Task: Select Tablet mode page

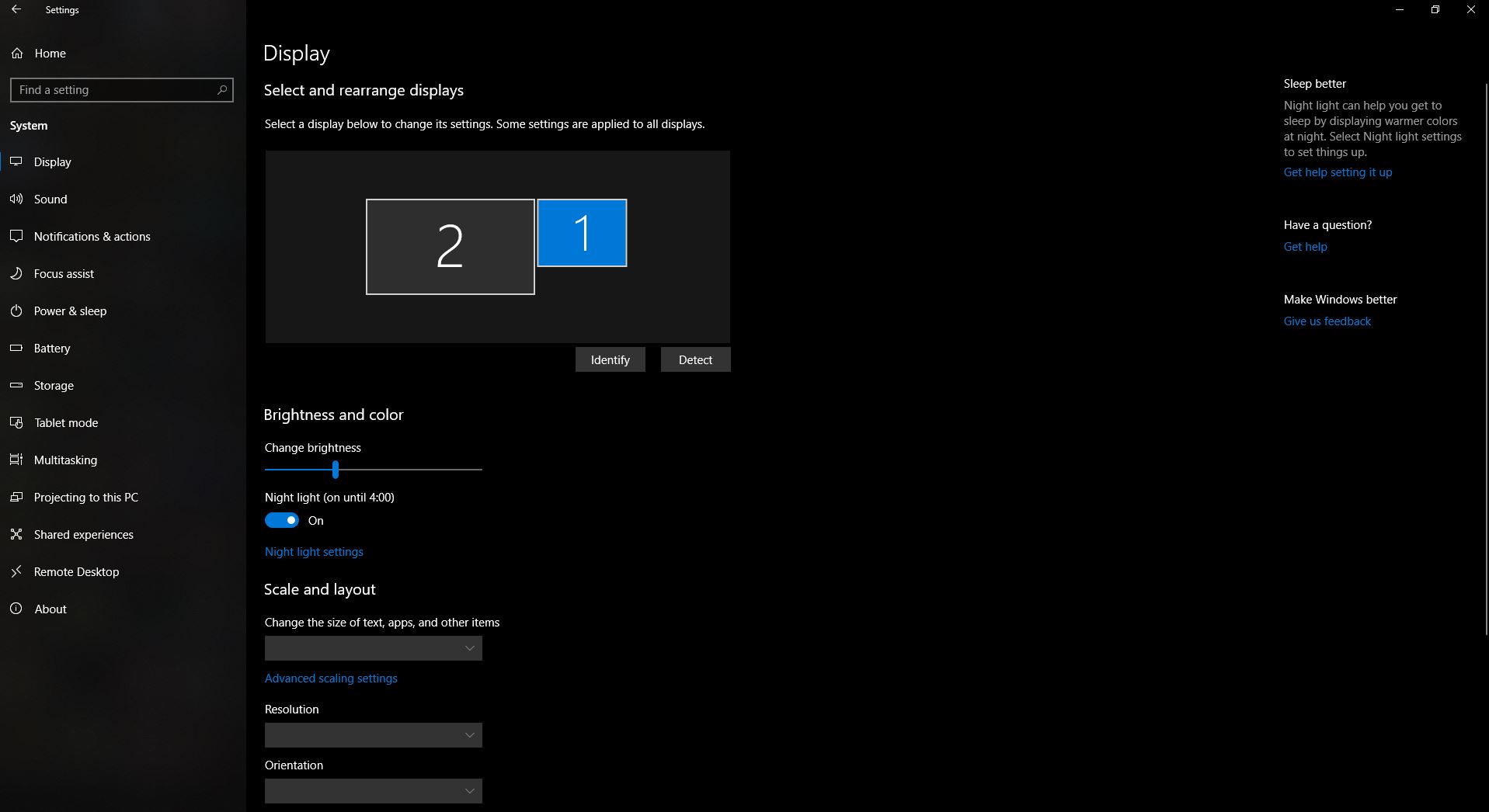Action: (x=123, y=422)
